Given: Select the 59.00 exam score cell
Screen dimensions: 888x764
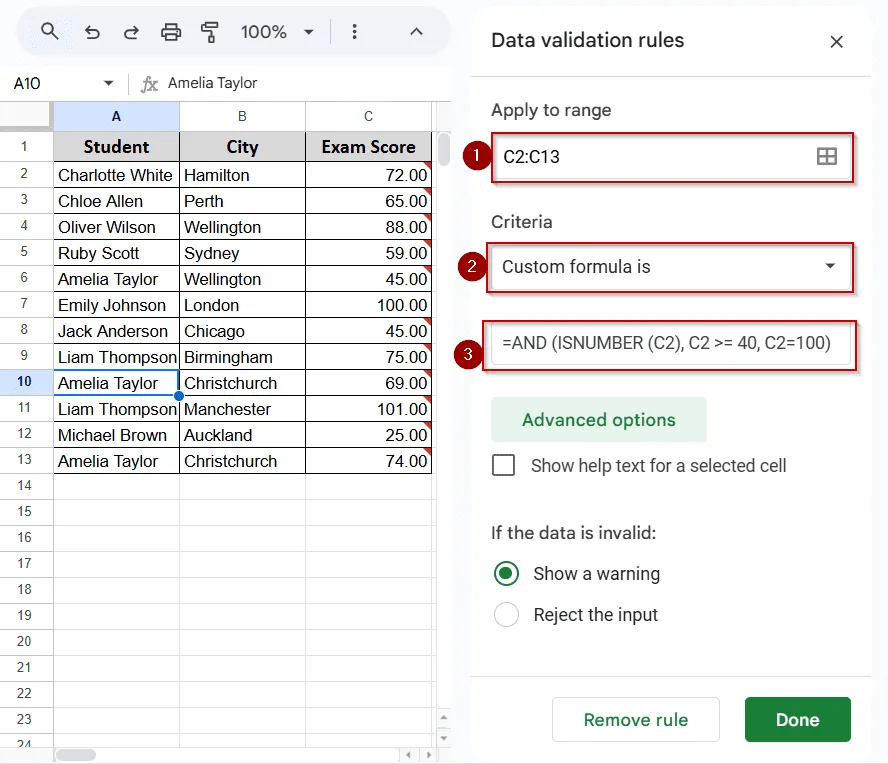Looking at the screenshot, I should pos(369,253).
